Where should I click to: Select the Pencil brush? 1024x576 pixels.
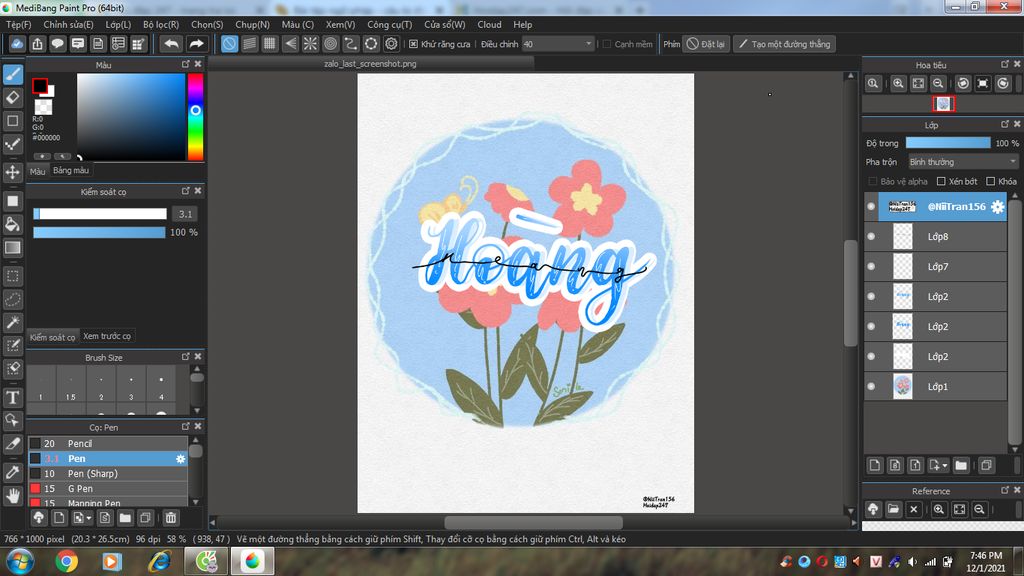coord(108,443)
